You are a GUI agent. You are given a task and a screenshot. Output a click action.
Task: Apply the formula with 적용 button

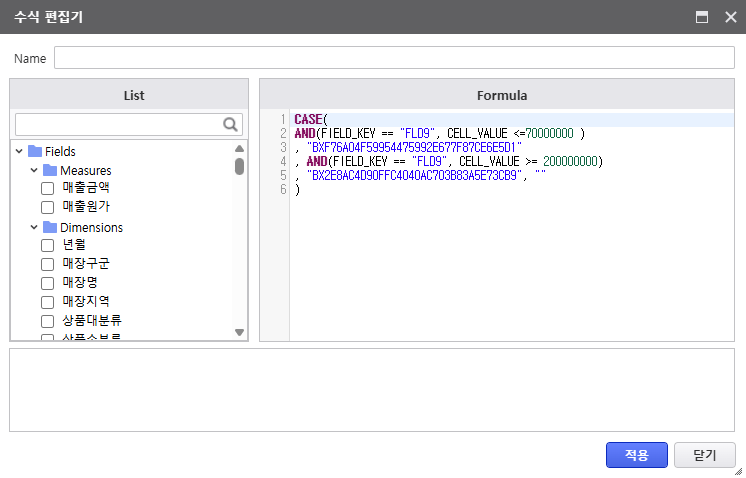click(x=636, y=455)
